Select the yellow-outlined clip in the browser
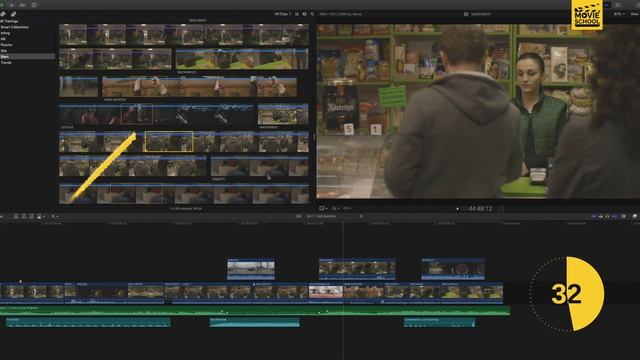Screen dimensions: 640x360 click(169, 142)
